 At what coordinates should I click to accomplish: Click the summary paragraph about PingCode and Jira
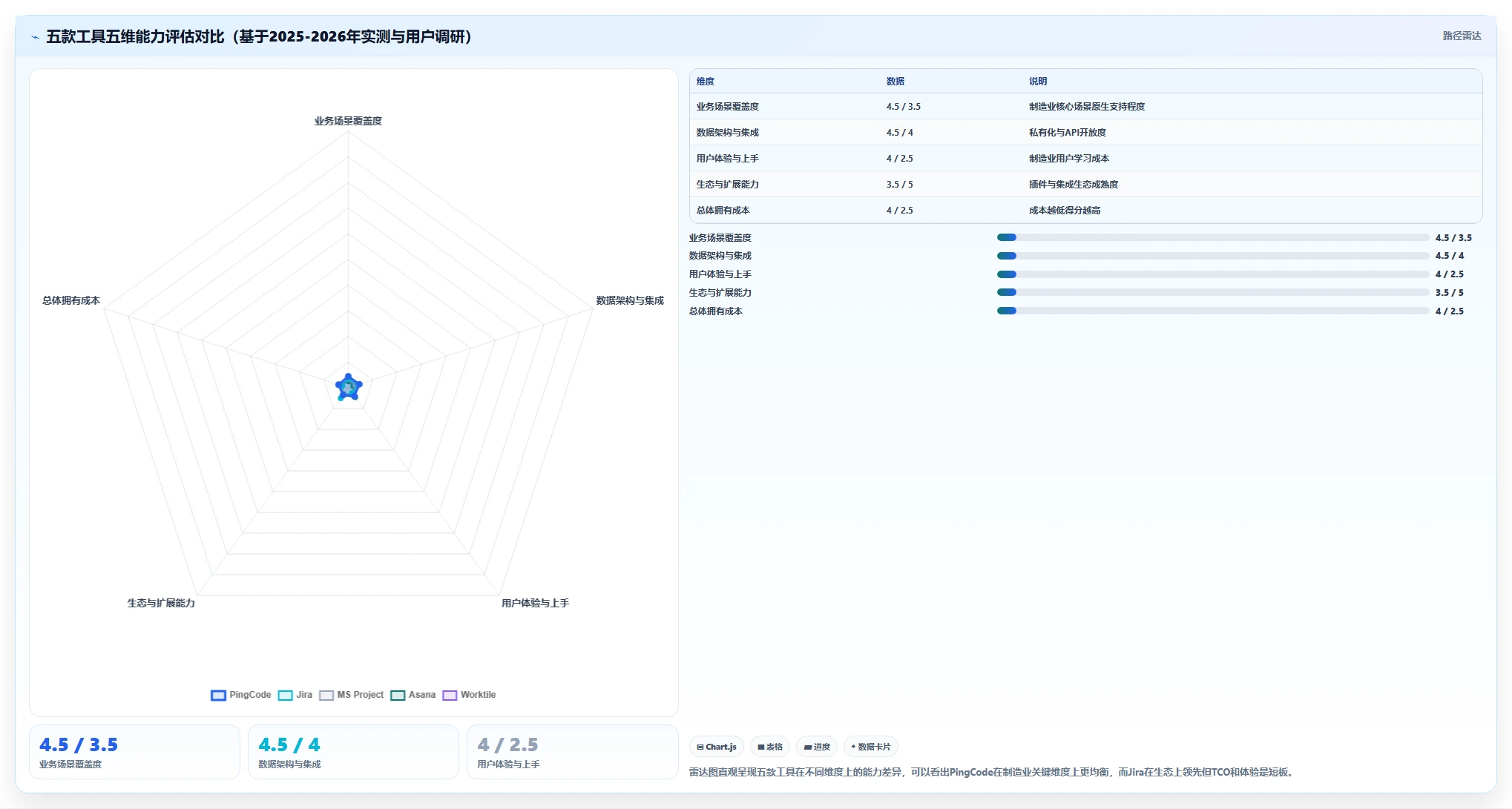point(993,772)
